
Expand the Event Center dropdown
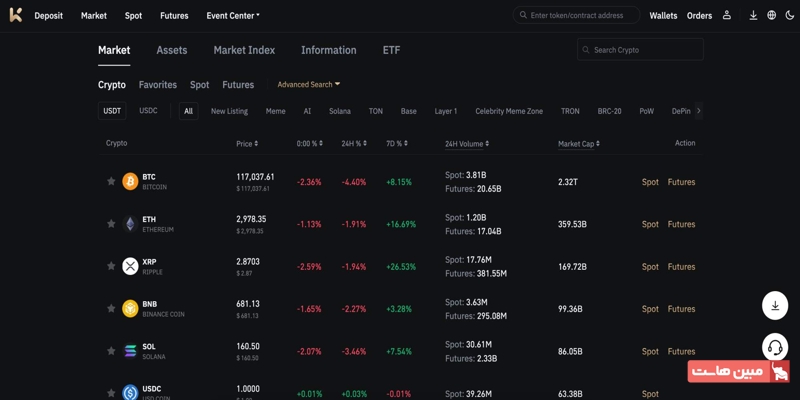(x=233, y=16)
